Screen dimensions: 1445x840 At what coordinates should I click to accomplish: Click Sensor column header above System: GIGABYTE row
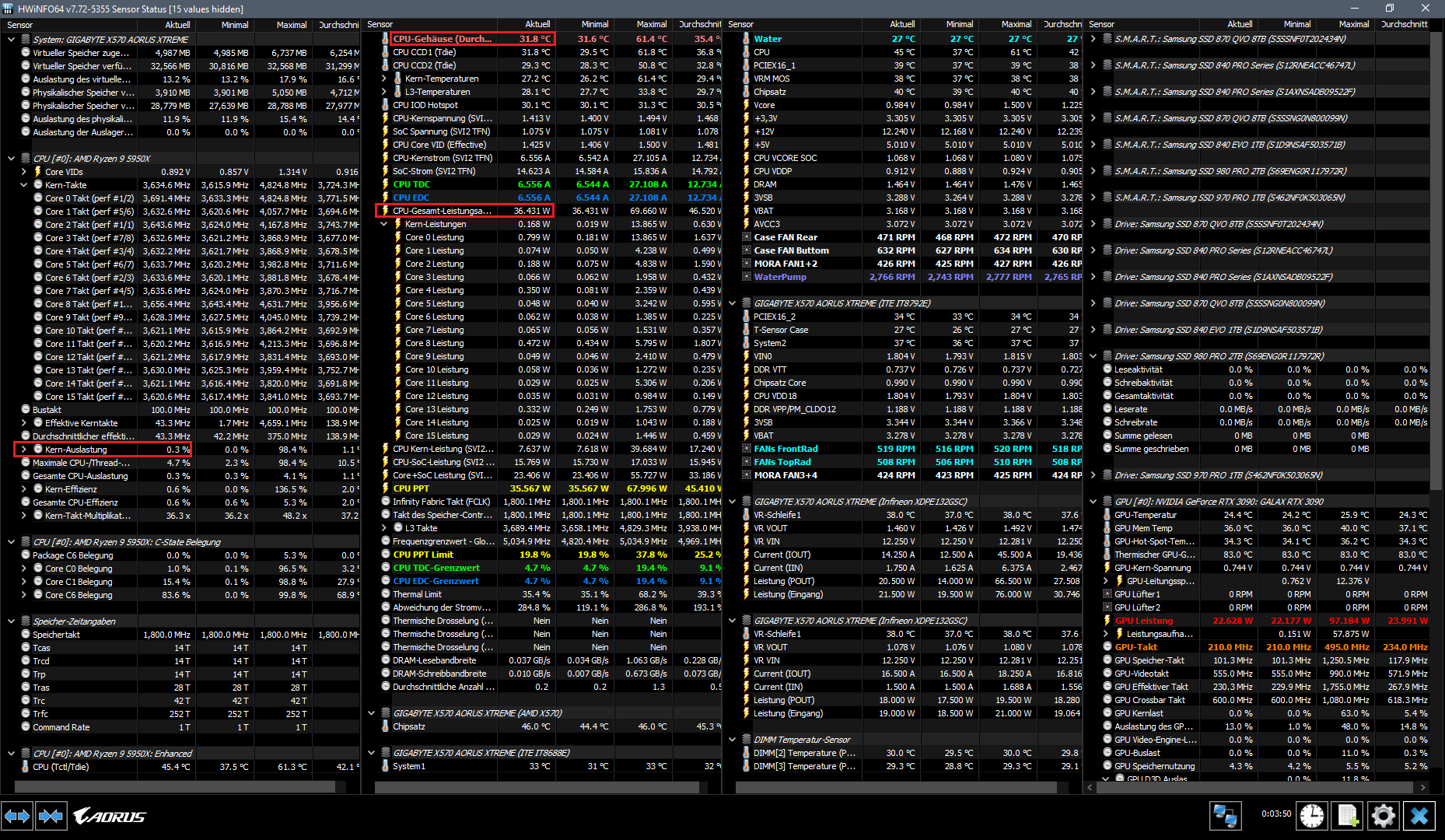70,25
